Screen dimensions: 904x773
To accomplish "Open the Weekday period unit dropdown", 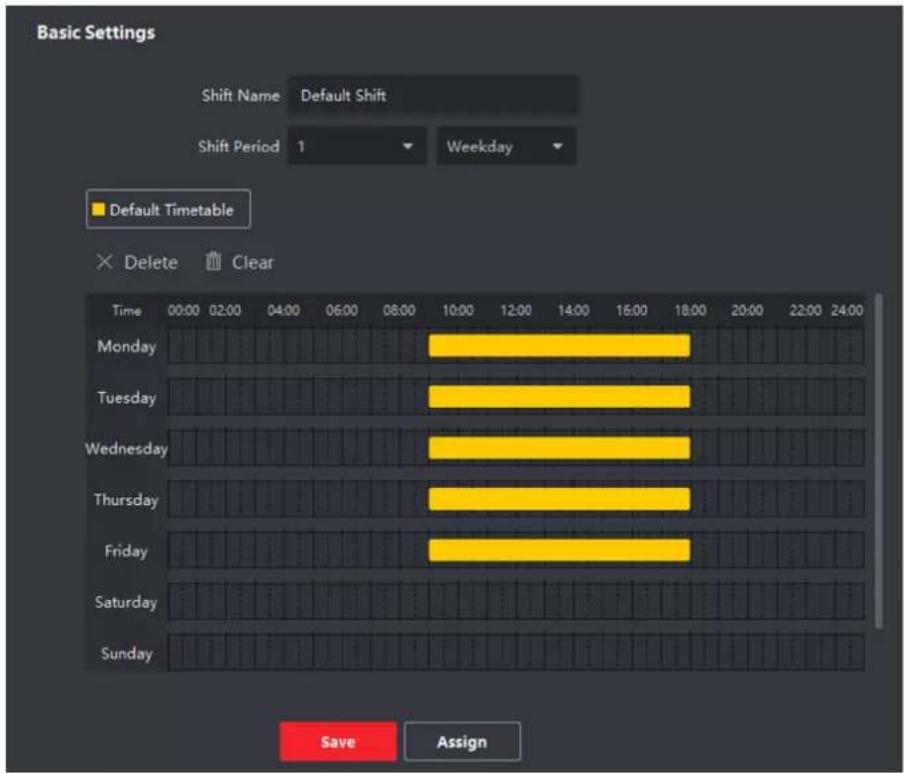I will 506,146.
